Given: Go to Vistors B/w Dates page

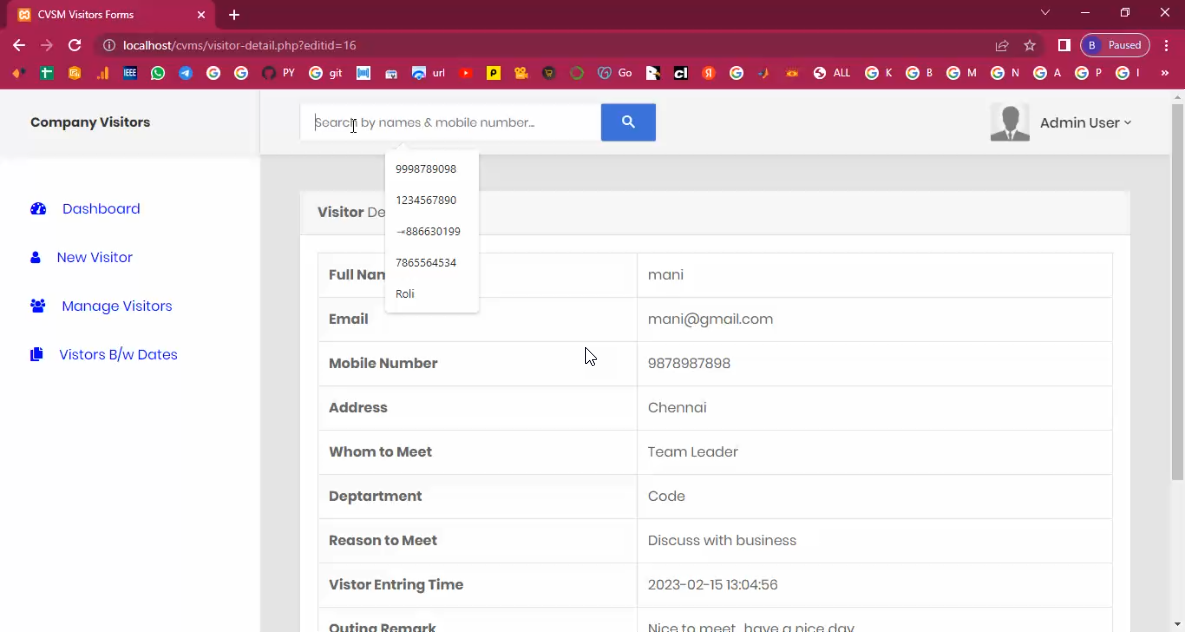Looking at the screenshot, I should [x=118, y=355].
